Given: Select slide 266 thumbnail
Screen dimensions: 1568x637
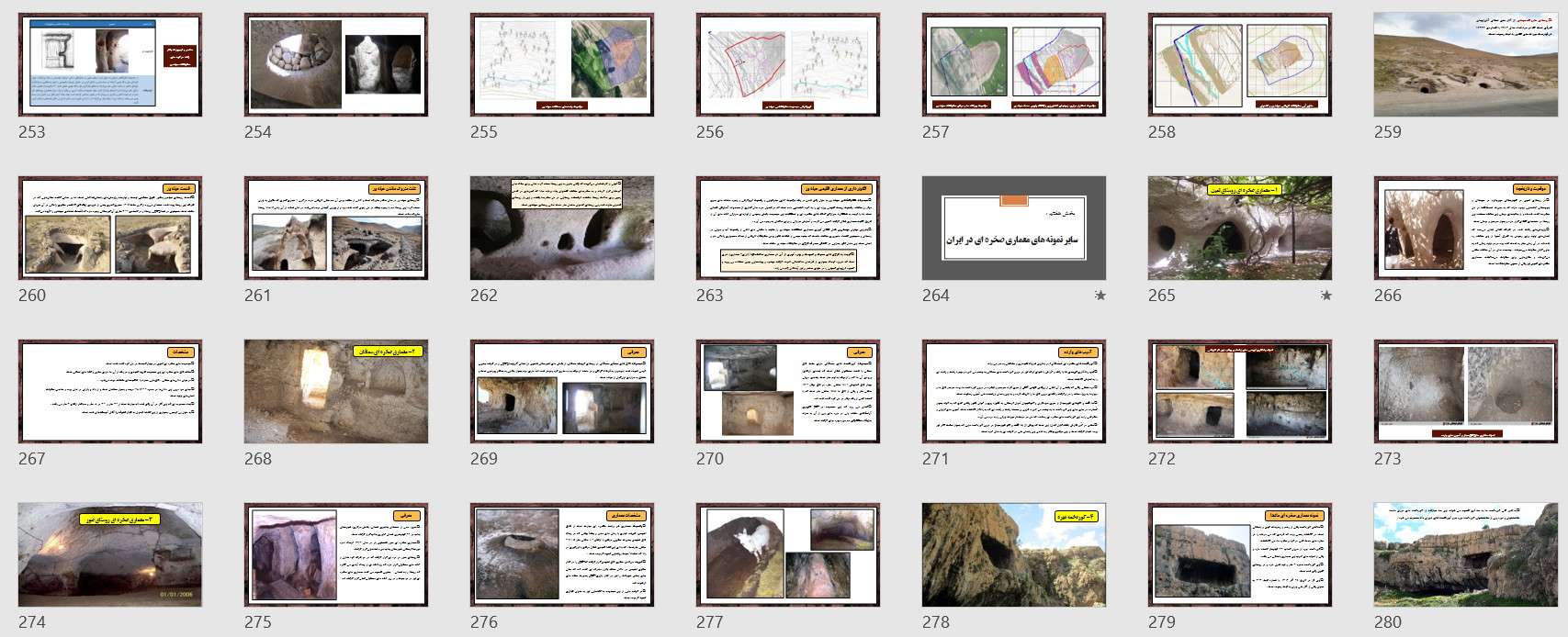Looking at the screenshot, I should coord(1466,229).
